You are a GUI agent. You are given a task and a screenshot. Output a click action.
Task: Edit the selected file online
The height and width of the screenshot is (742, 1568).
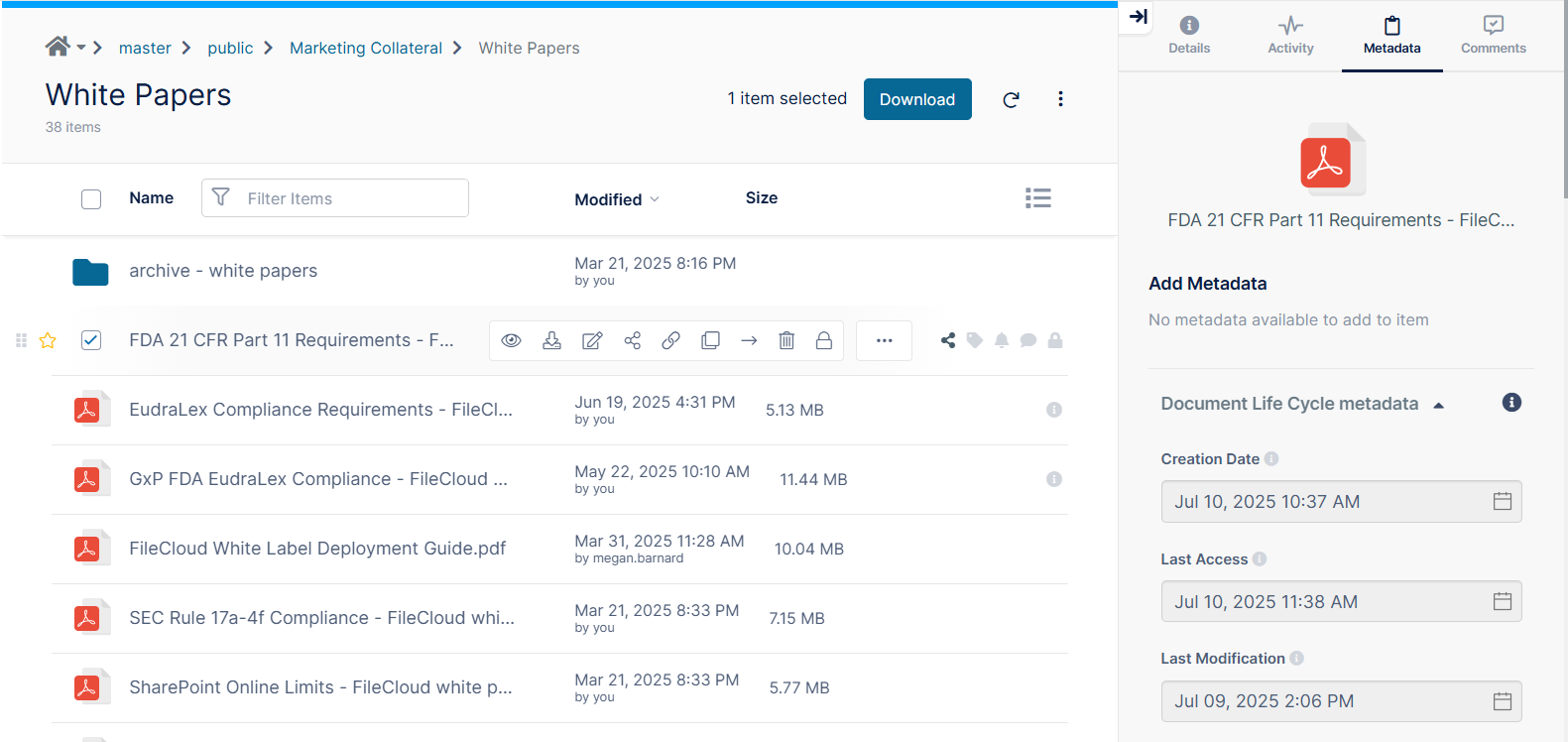tap(592, 340)
